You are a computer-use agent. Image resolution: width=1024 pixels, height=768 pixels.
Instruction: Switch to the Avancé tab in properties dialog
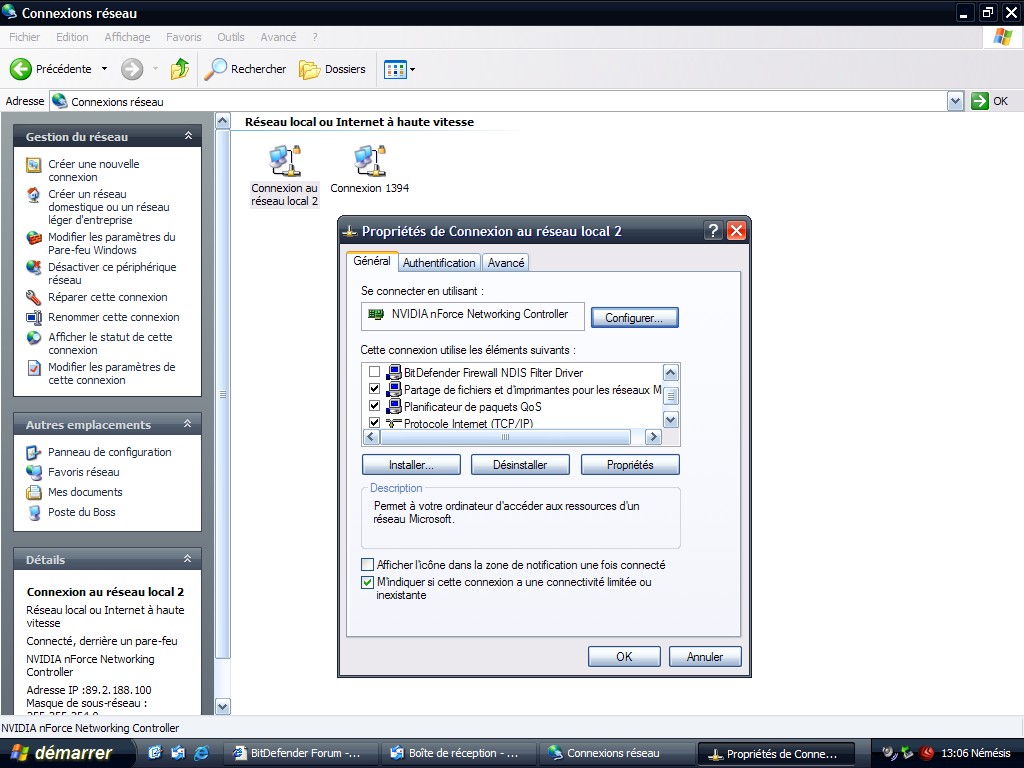click(505, 263)
